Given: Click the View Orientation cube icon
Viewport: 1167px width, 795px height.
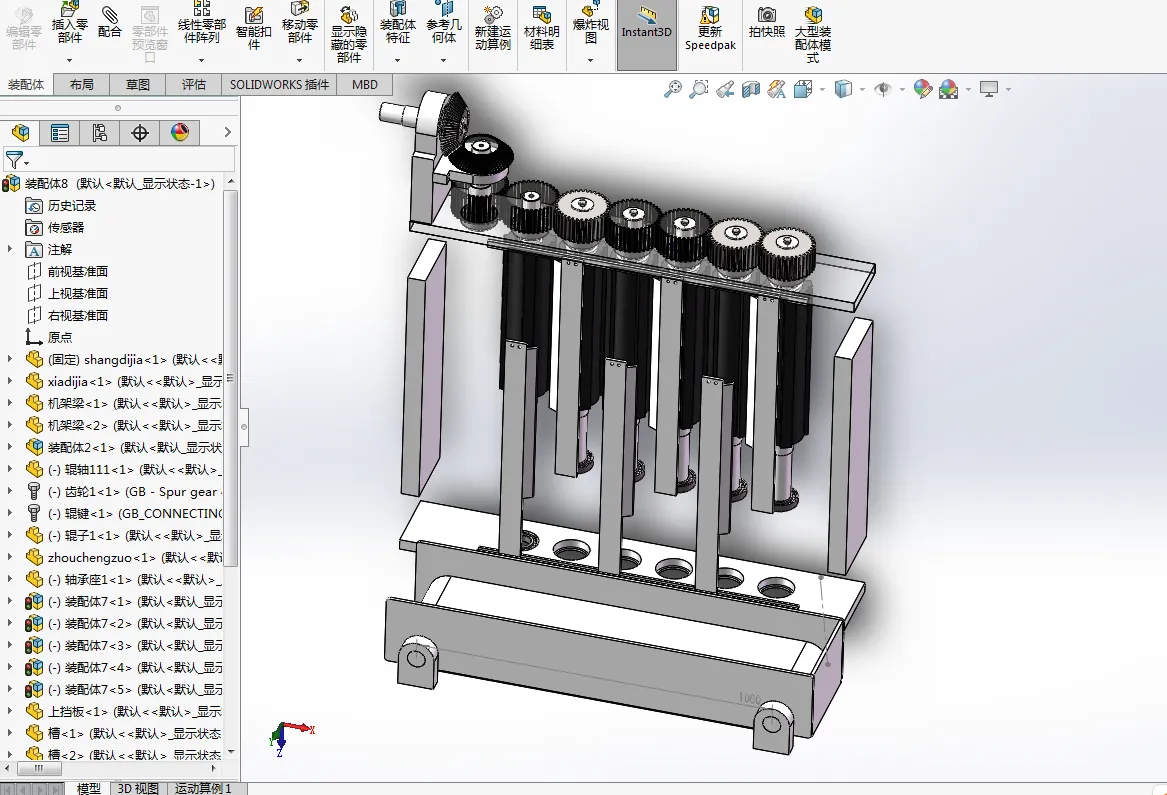Looking at the screenshot, I should (803, 89).
